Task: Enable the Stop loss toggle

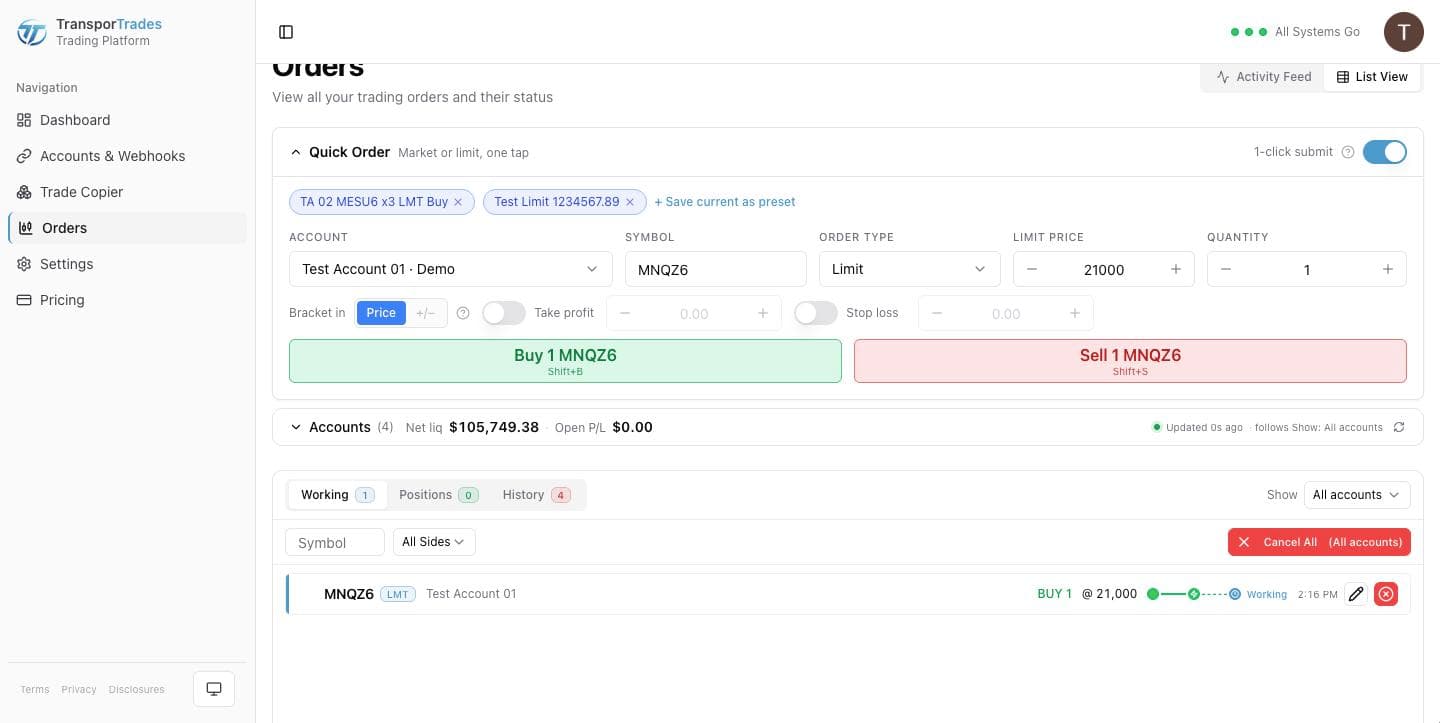Action: (816, 313)
